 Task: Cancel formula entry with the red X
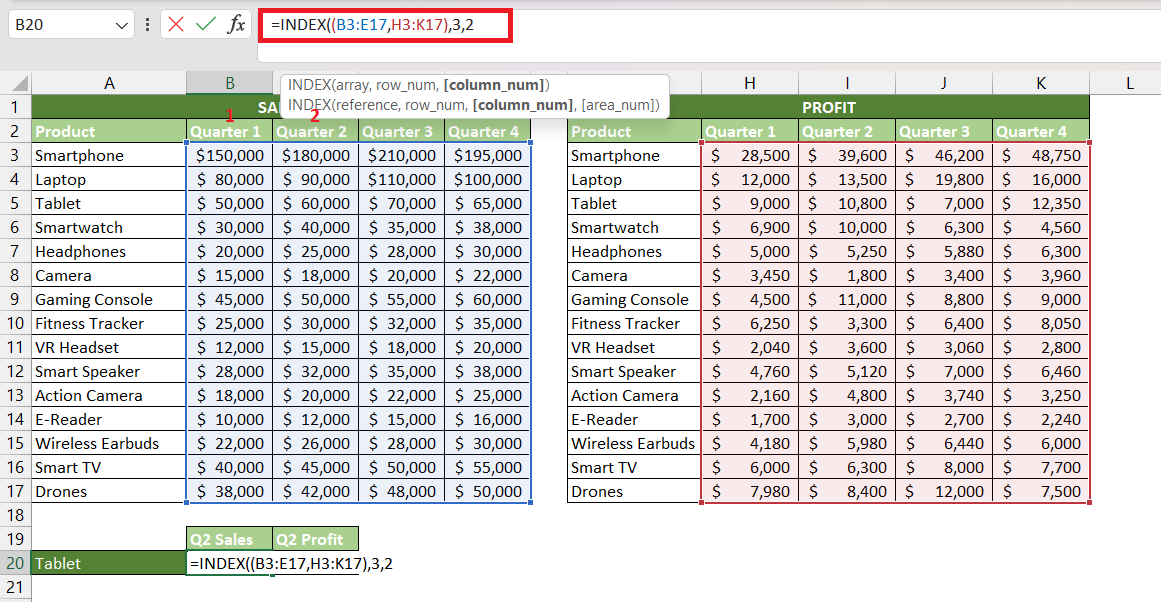(175, 24)
